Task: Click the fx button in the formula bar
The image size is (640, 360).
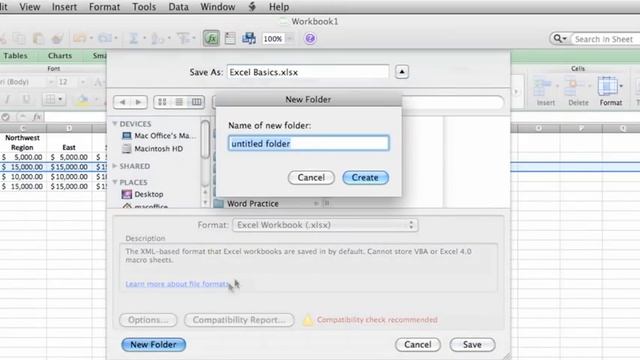Action: [x=37, y=117]
